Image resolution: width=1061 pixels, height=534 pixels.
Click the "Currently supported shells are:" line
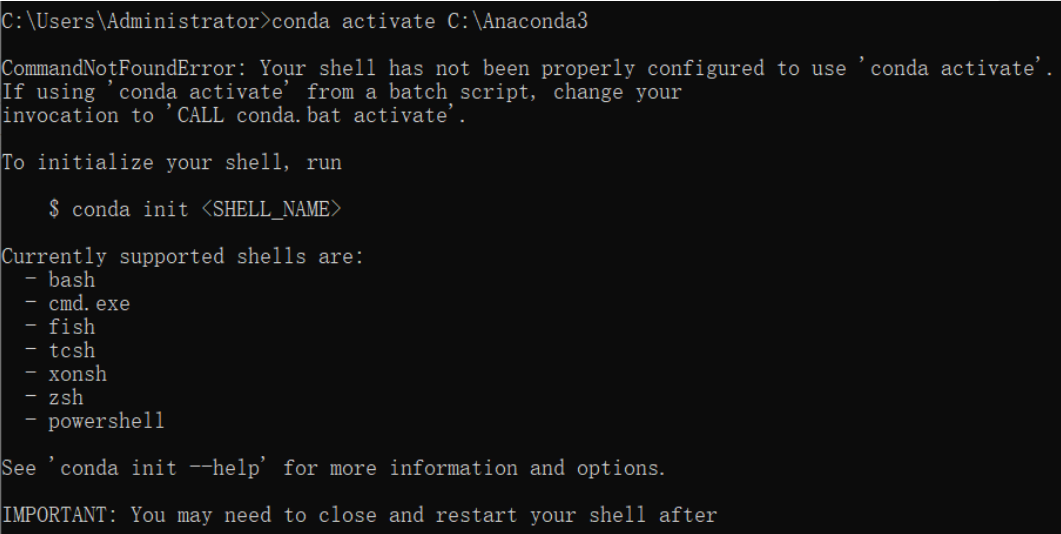(182, 256)
